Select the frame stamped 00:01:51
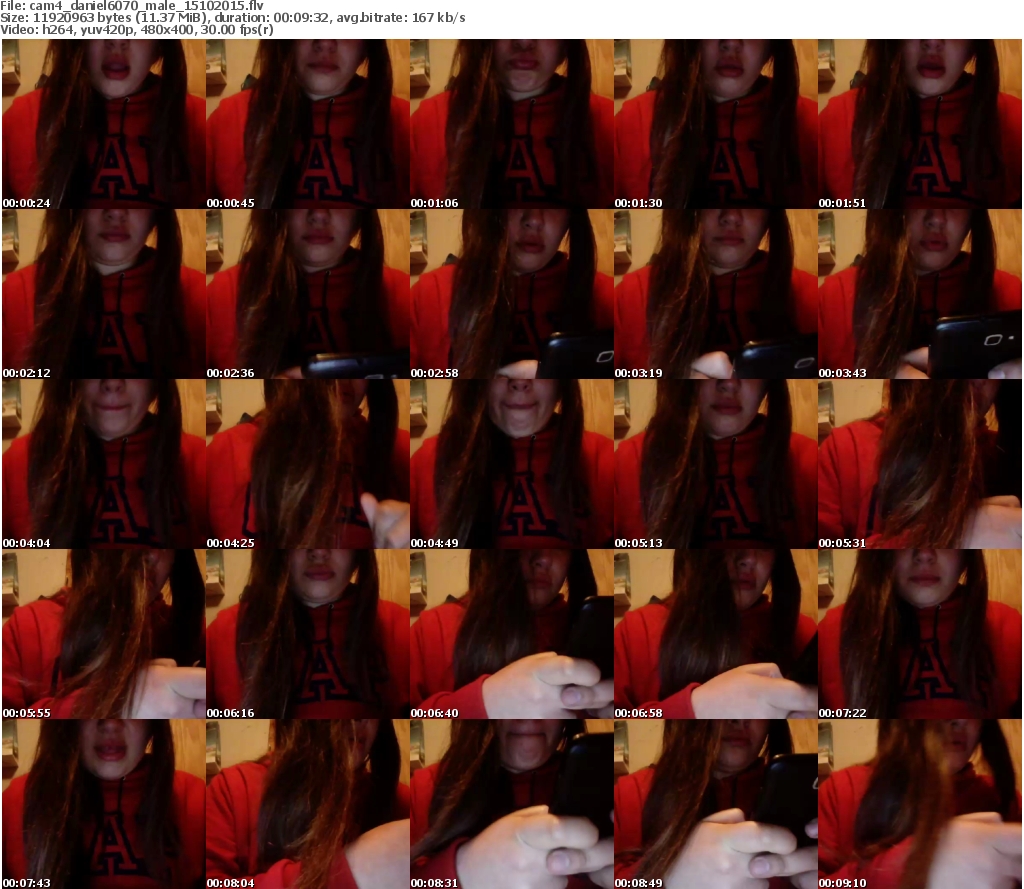 pyautogui.click(x=920, y=124)
